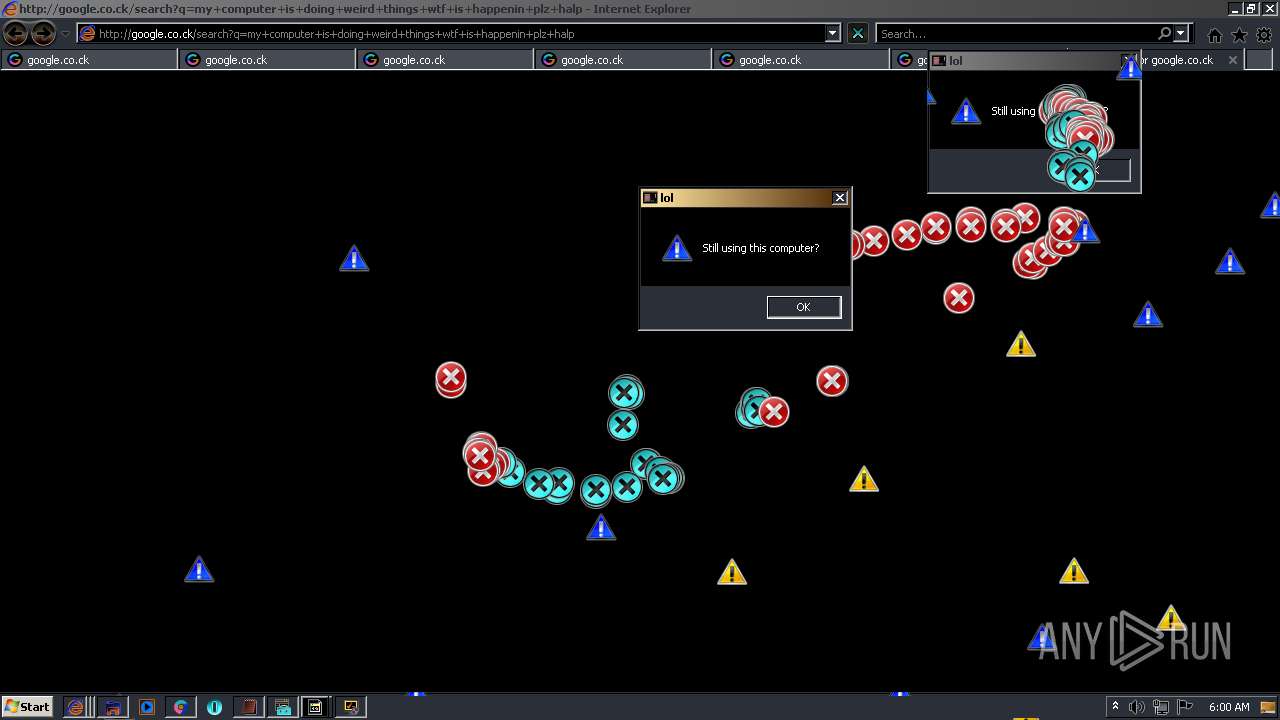
Task: Open the brown notebook app in taskbar
Action: 249,707
